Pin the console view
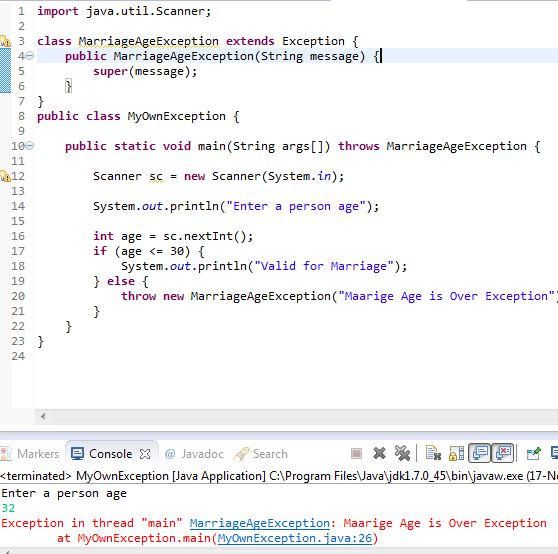558x554 pixels. point(533,453)
